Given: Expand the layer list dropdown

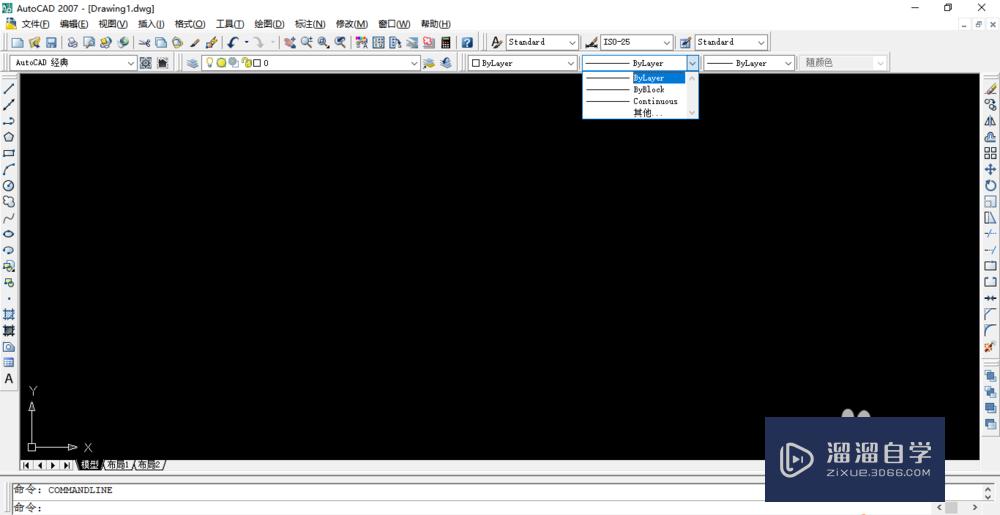Looking at the screenshot, I should tap(414, 63).
